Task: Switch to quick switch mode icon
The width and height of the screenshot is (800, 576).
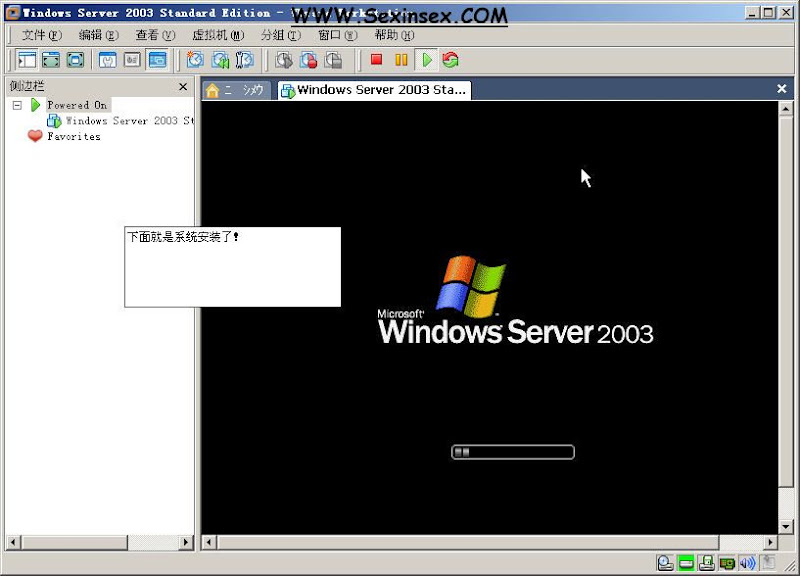Action: tap(76, 60)
